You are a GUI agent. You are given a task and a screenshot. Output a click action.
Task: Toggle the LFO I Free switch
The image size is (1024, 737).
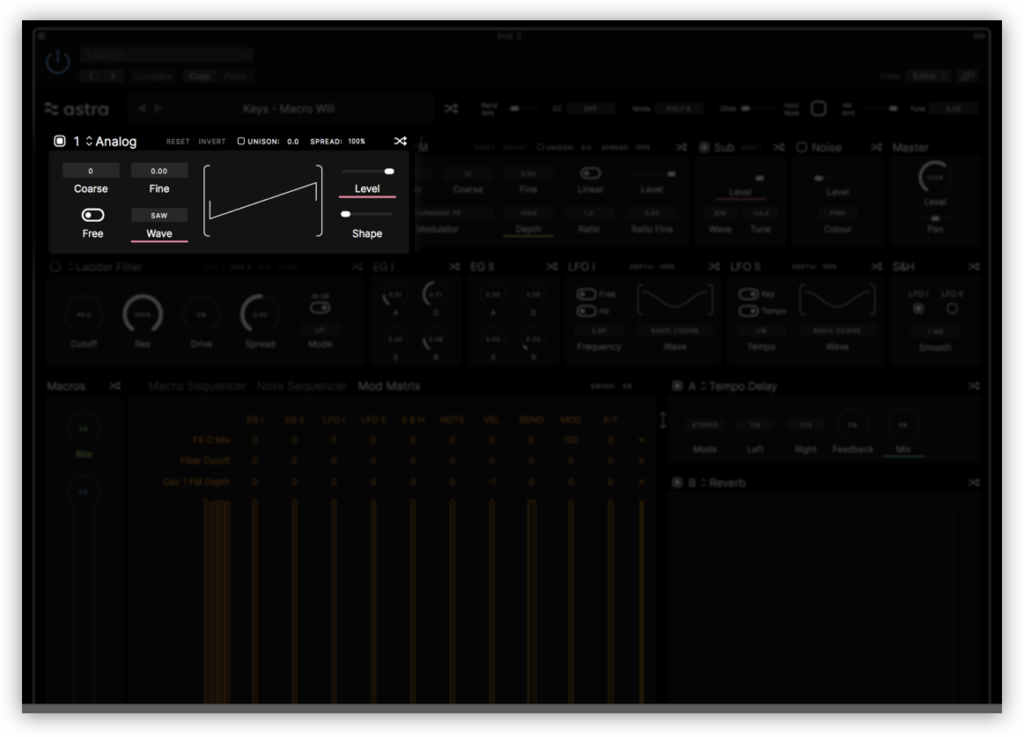(x=586, y=294)
